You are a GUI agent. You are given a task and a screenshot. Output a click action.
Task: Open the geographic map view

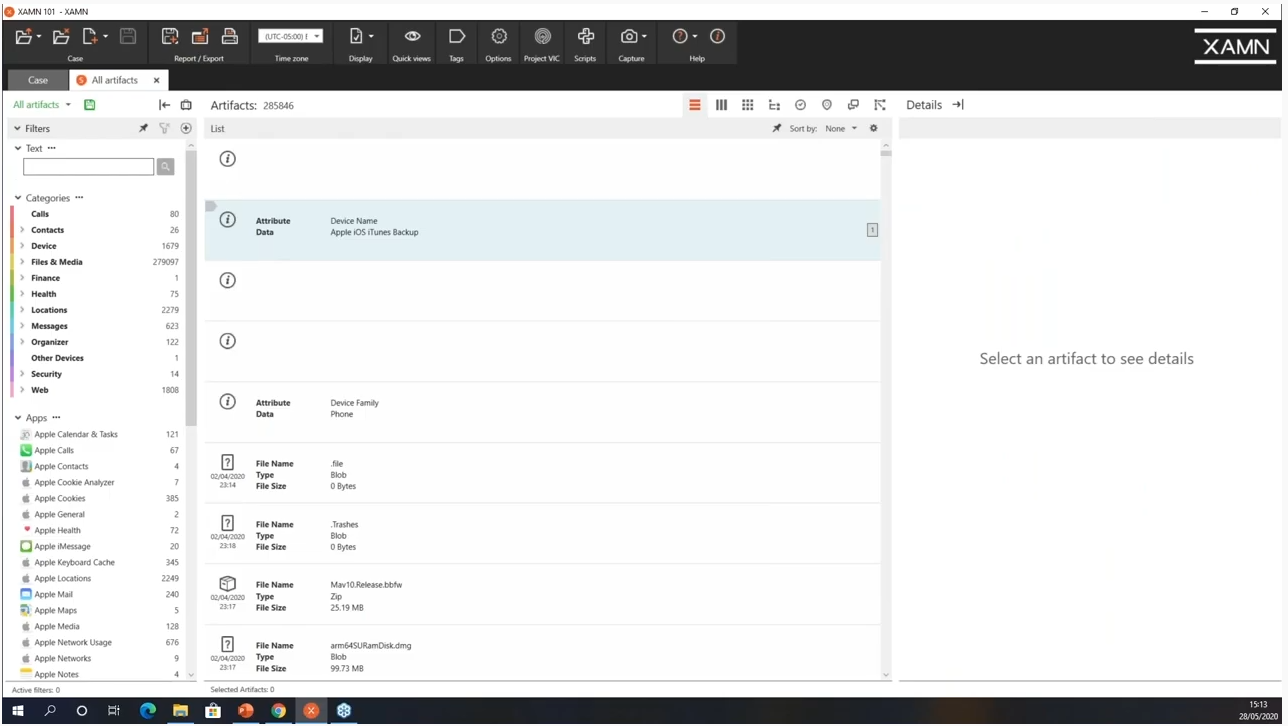(827, 105)
